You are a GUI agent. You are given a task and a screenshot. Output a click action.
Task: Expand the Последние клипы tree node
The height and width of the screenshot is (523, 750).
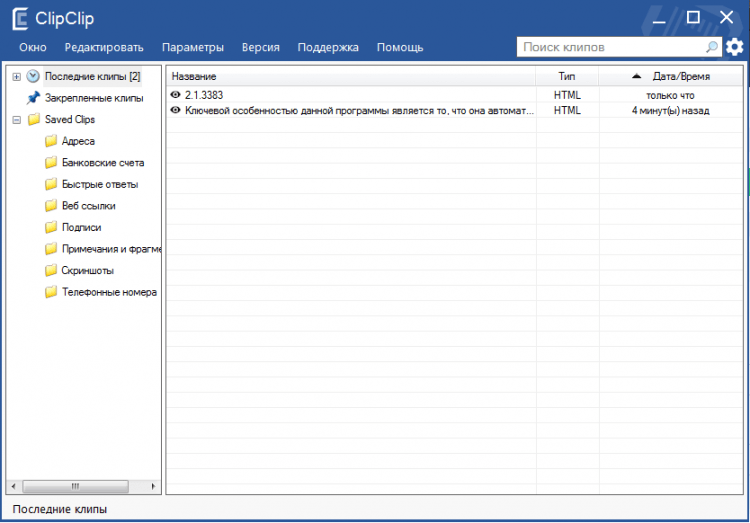pyautogui.click(x=16, y=77)
